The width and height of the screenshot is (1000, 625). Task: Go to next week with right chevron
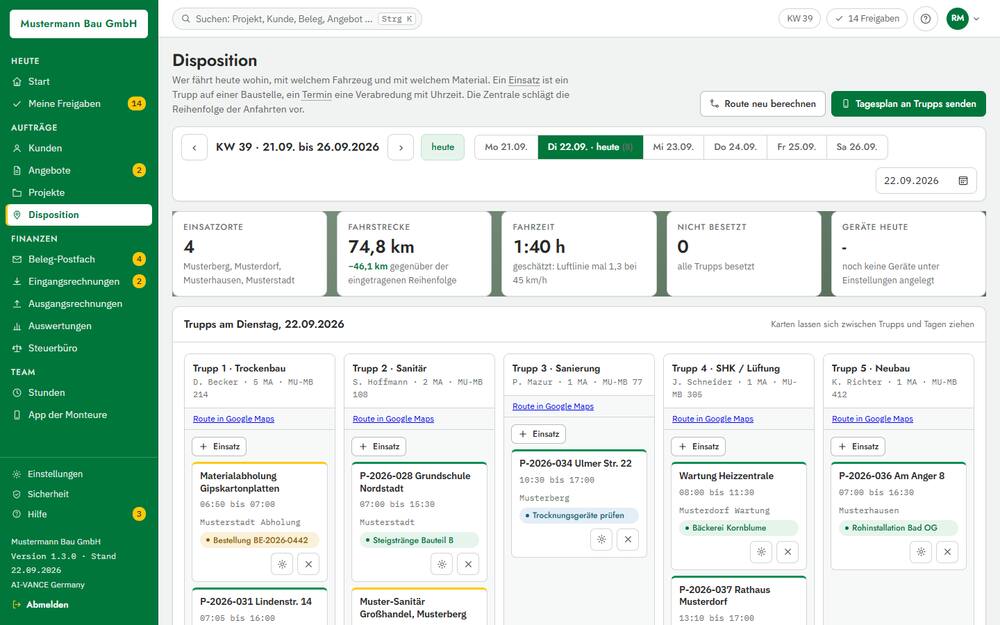point(401,147)
